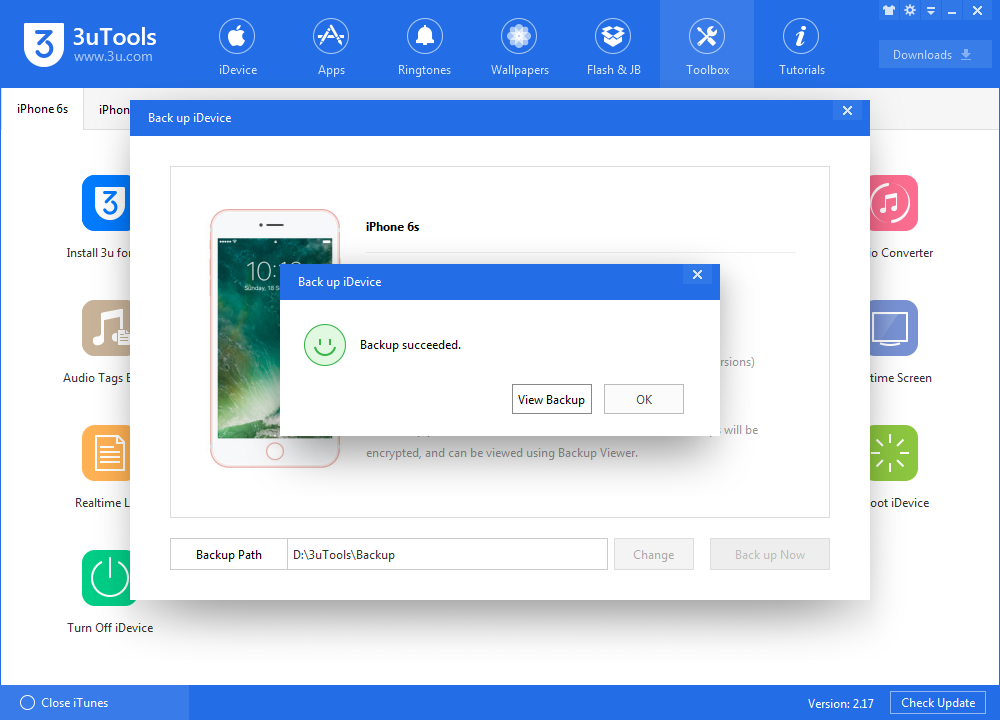1000x720 pixels.
Task: Click Check Update button
Action: point(938,703)
